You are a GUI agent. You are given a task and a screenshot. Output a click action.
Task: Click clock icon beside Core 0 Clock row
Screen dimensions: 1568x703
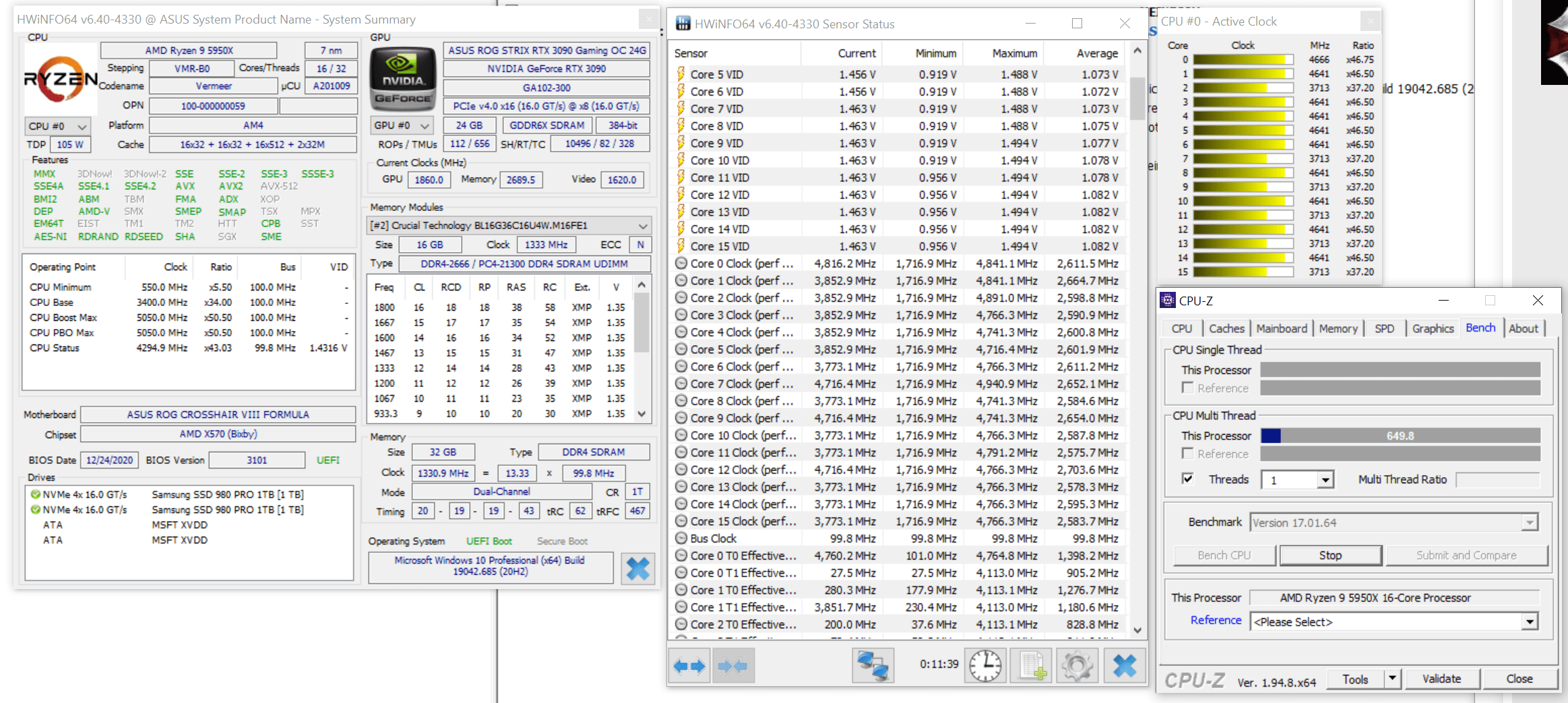[x=681, y=264]
